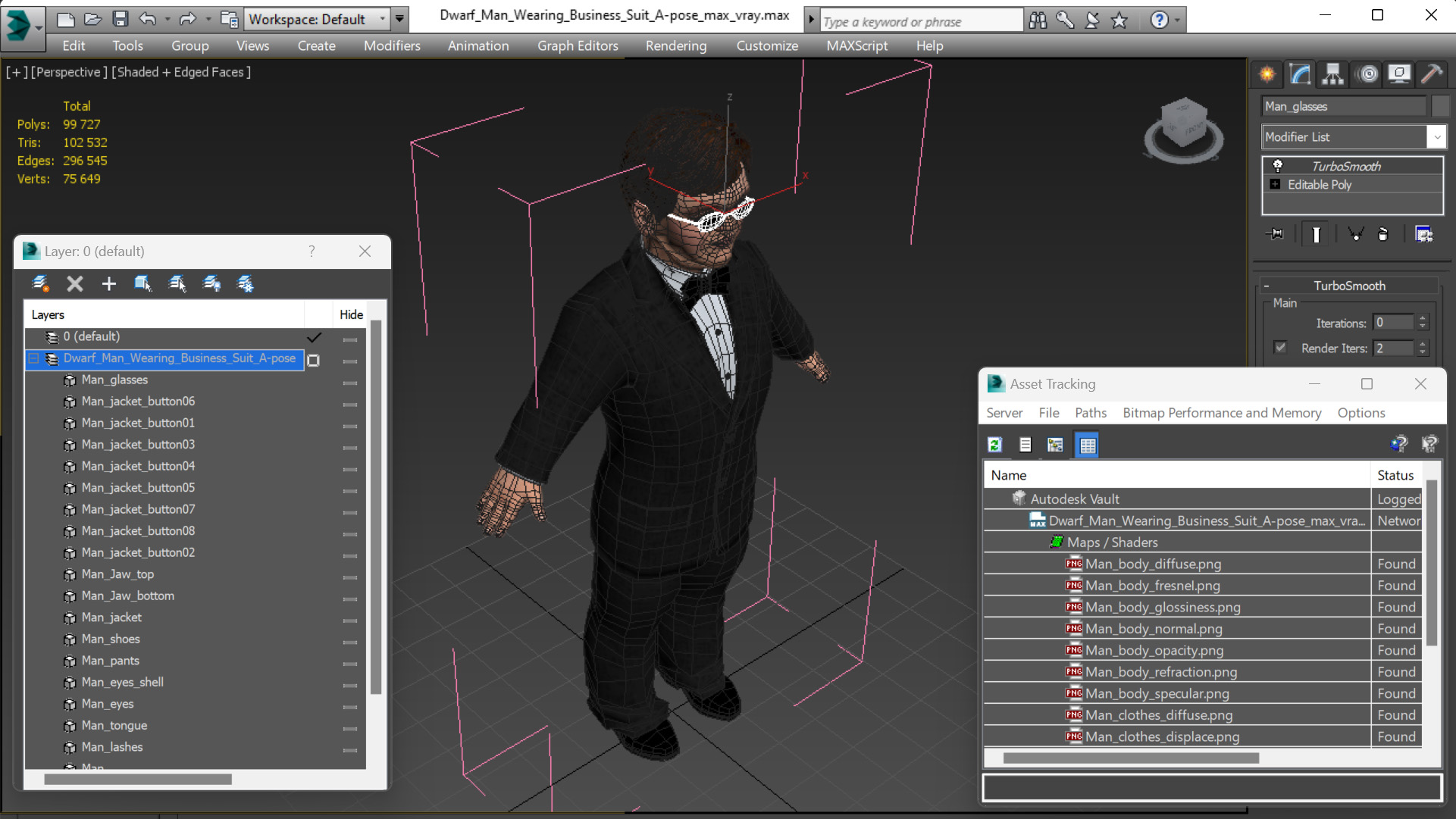Open the Modifier List dropdown

tap(1436, 137)
